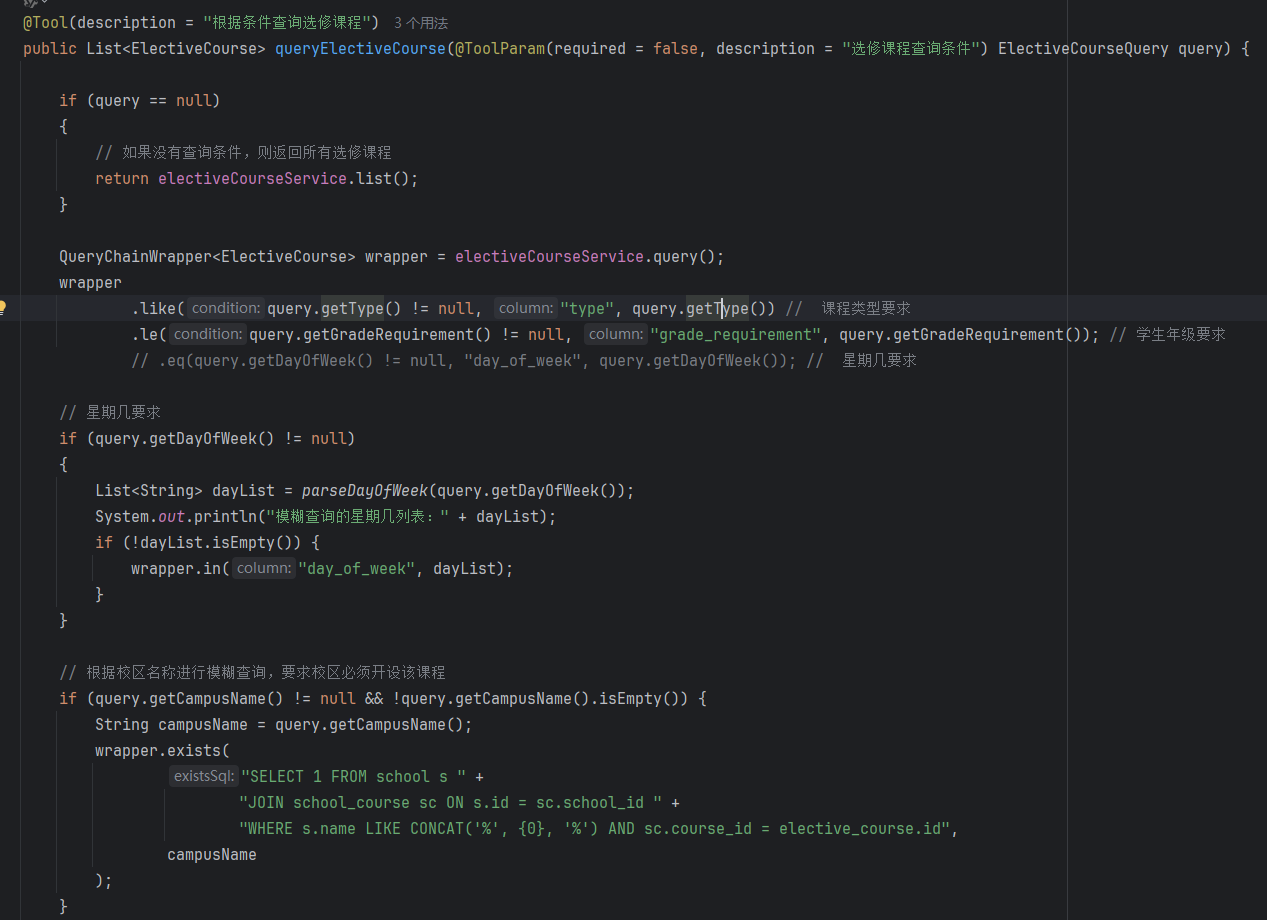This screenshot has height=920, width=1267.
Task: Click the comment "课程类型要求"
Action: 866,308
